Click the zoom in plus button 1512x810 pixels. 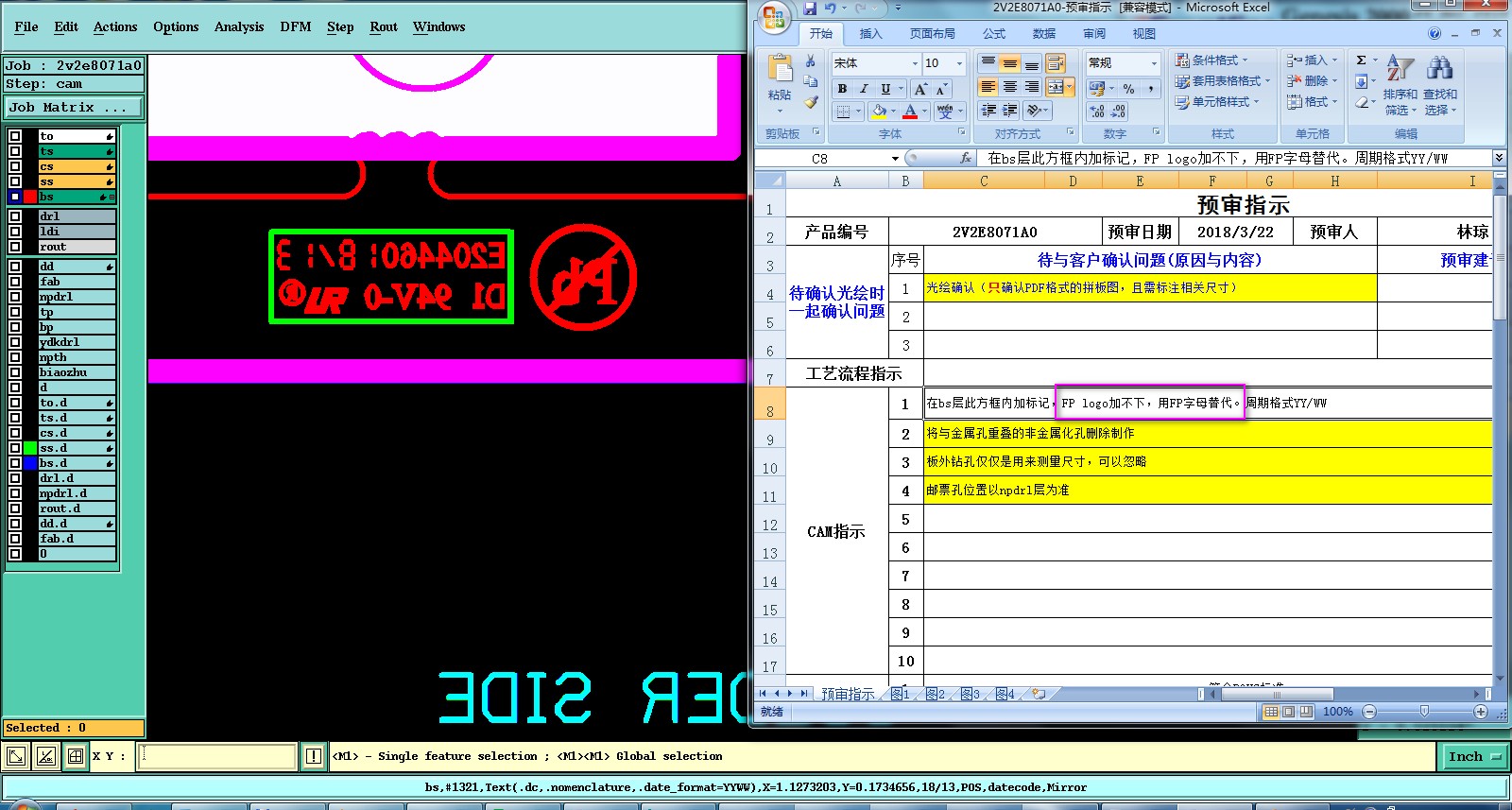pos(1481,712)
